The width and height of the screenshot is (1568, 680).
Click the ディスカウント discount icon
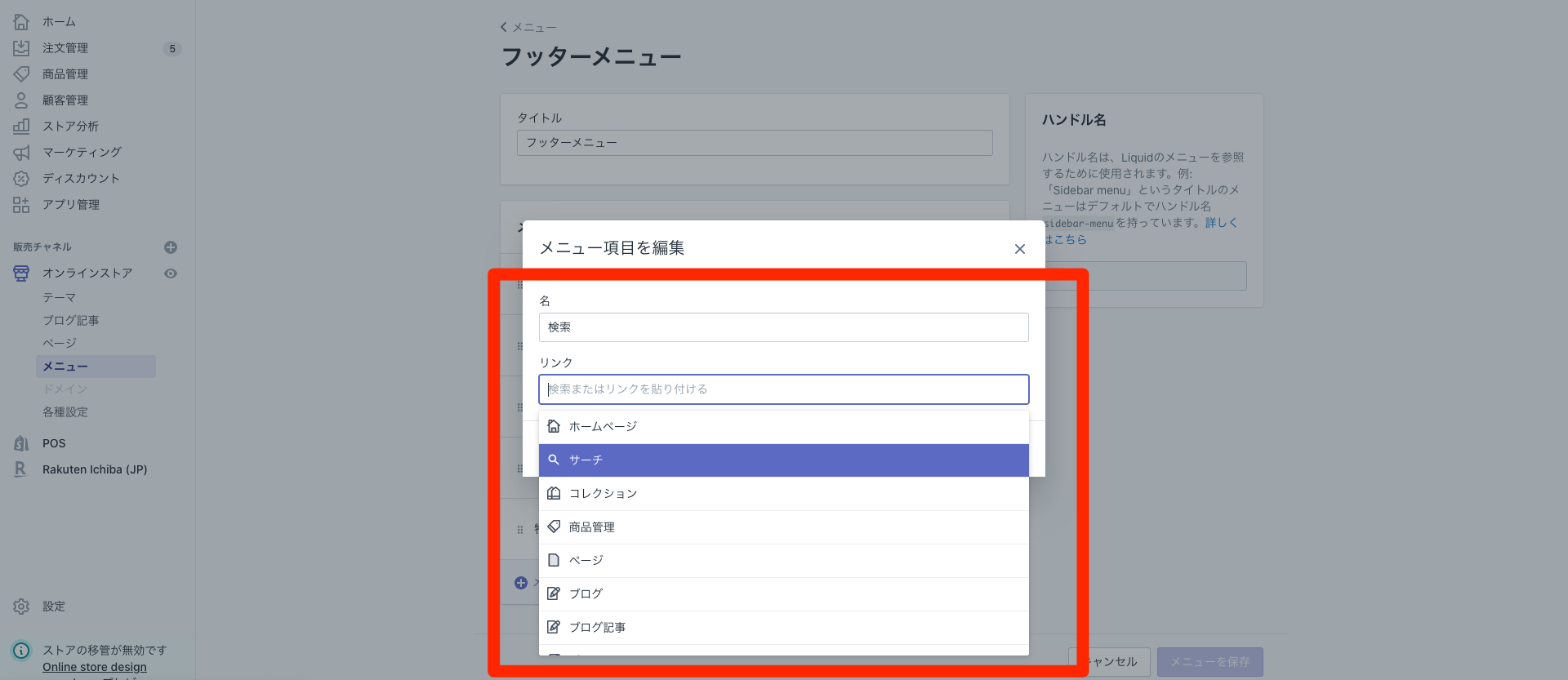21,179
